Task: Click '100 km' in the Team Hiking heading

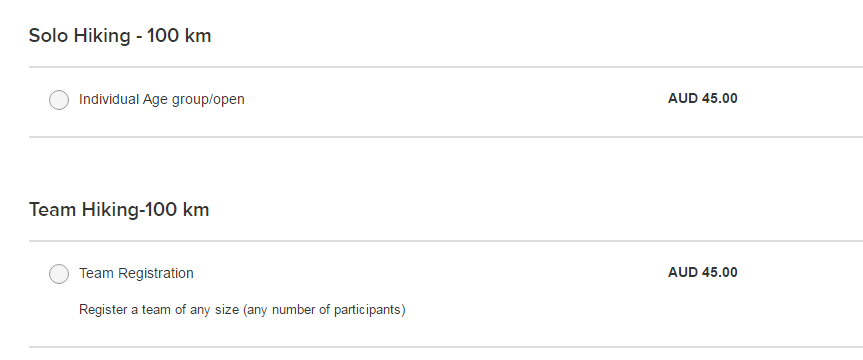Action: click(x=177, y=210)
